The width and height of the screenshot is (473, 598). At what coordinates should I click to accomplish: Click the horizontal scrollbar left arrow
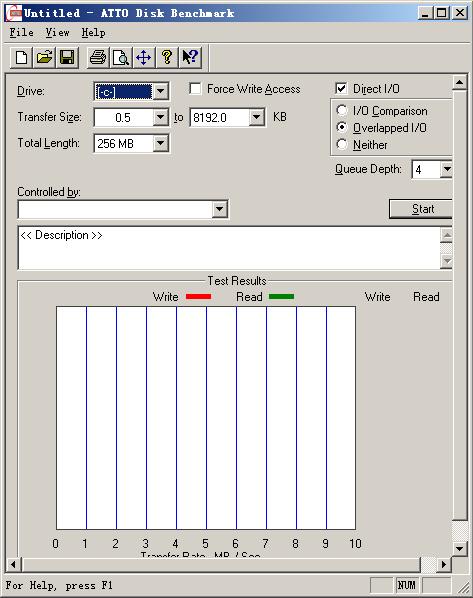14,564
